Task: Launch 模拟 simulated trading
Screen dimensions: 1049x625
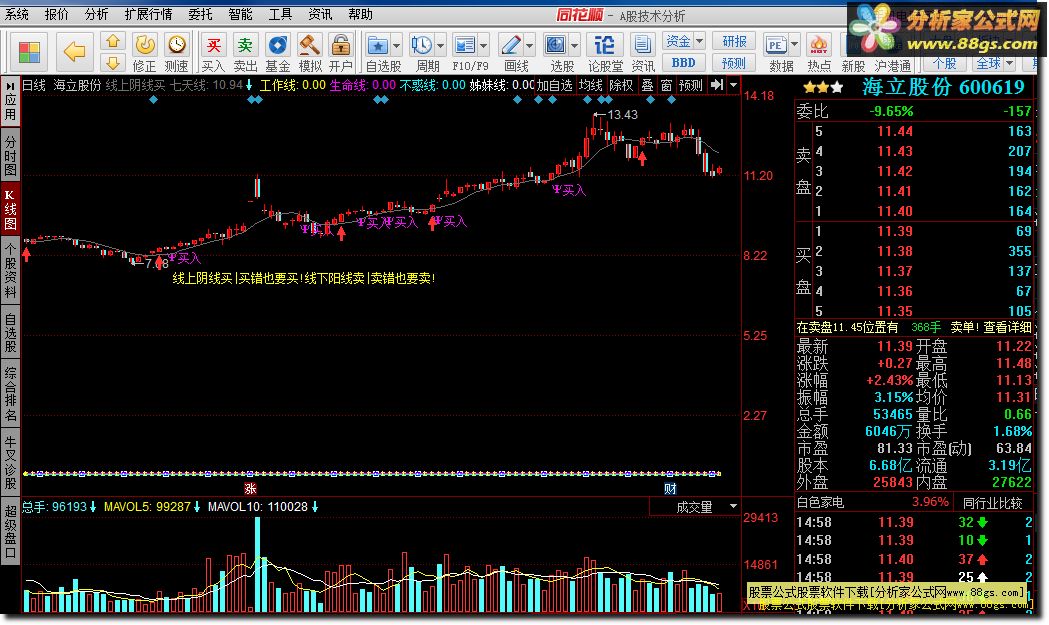Action: (x=310, y=53)
